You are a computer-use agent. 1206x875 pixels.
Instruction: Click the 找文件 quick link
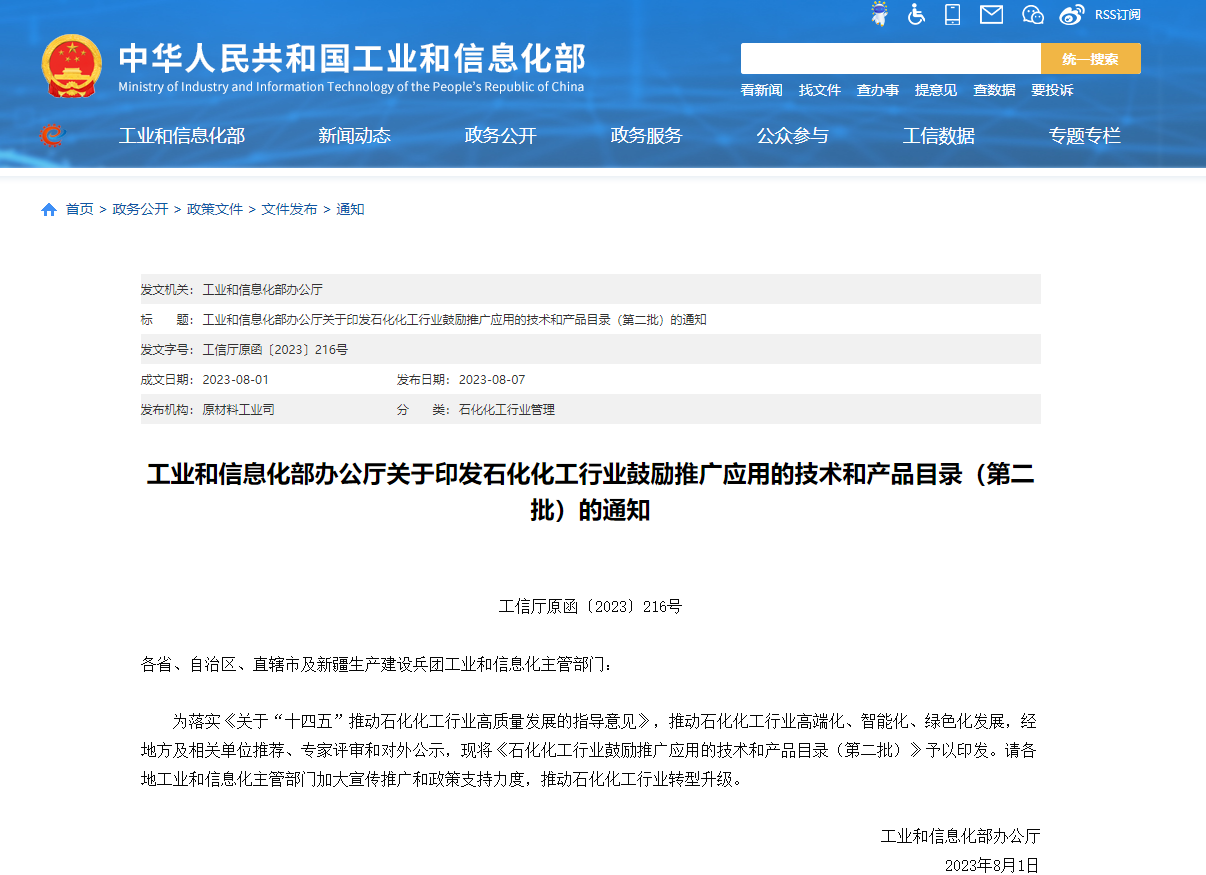819,90
